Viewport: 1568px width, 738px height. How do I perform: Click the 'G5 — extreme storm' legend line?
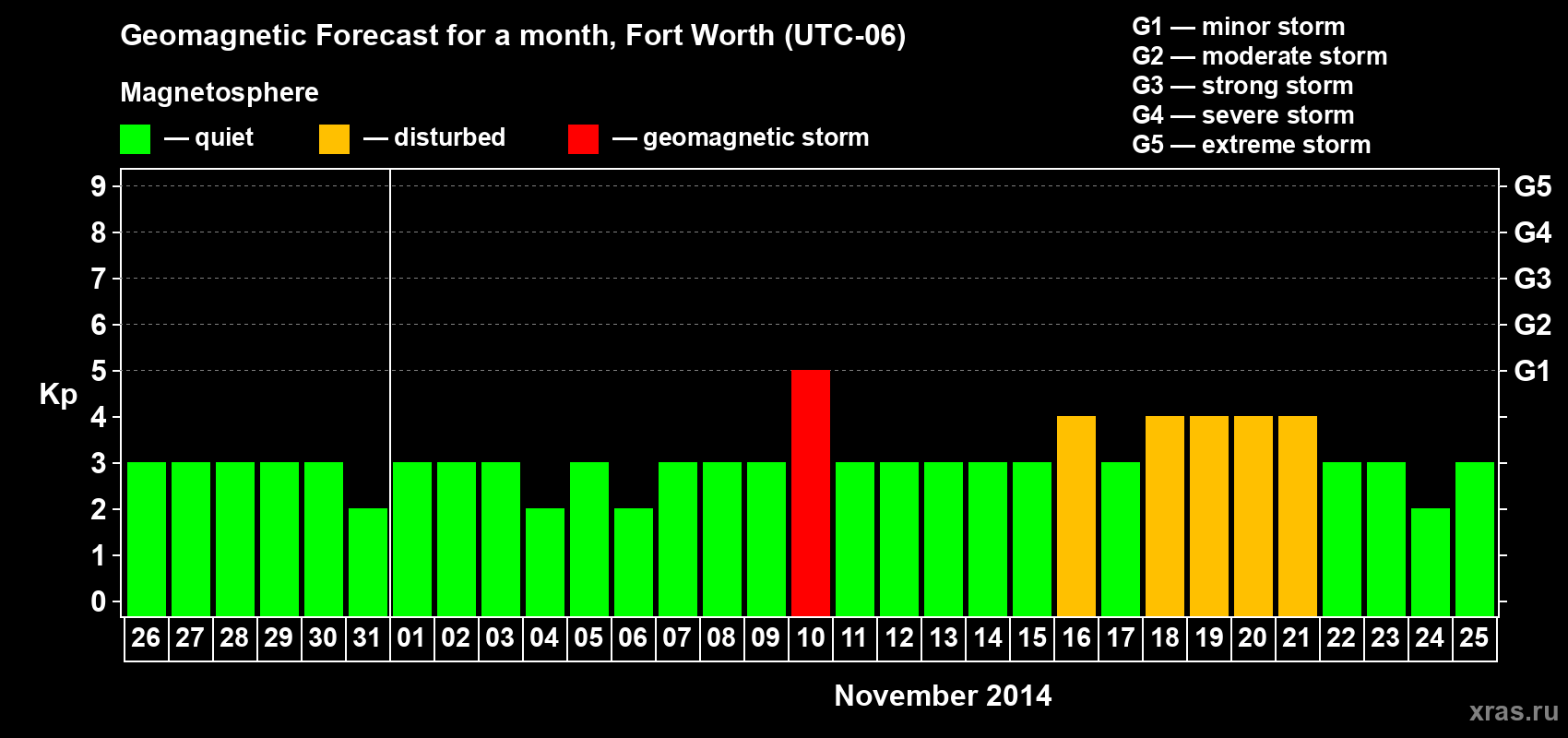(x=1252, y=145)
